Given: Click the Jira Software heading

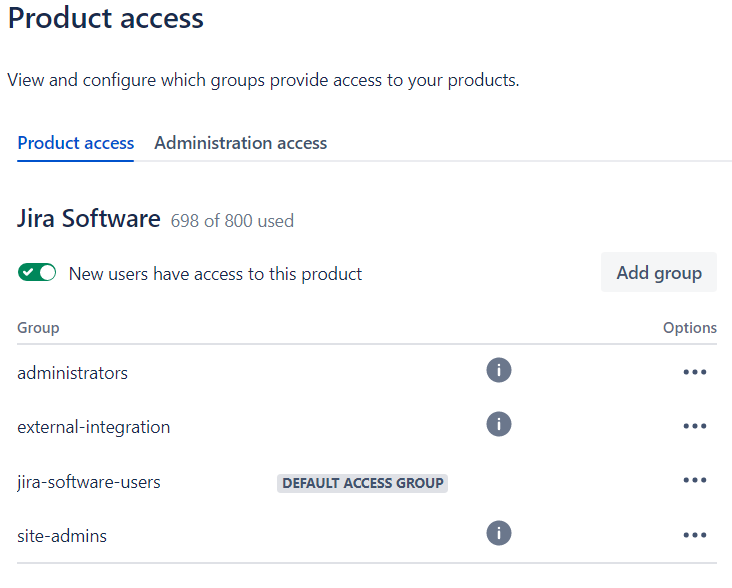Looking at the screenshot, I should (x=89, y=218).
